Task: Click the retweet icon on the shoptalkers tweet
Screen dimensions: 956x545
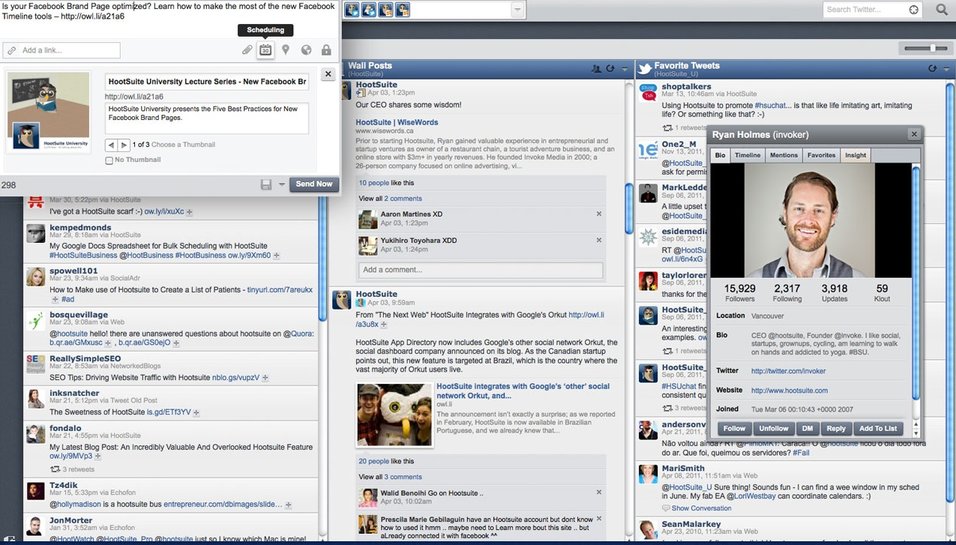Action: point(668,128)
